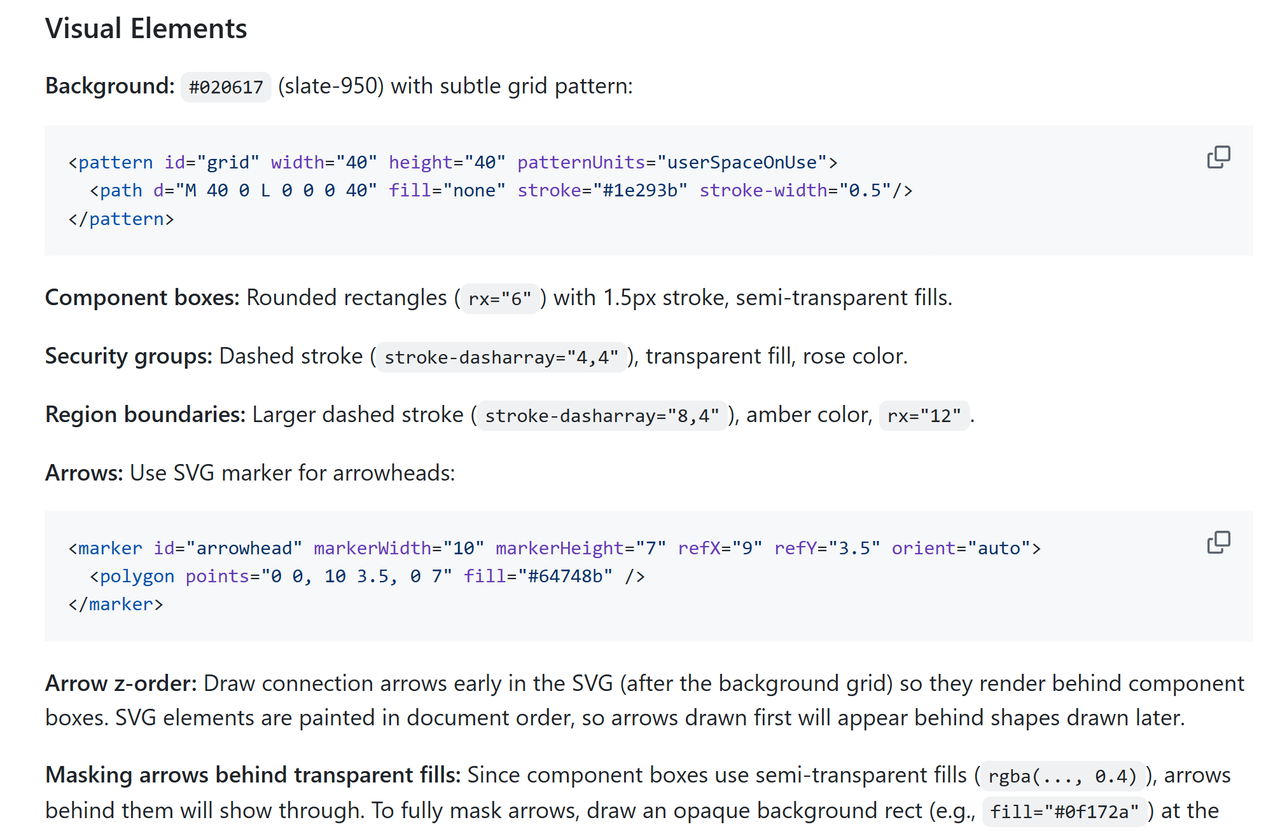Click the fill="#0f172a" inline code
Screen dimensions: 1280x834
1064,812
